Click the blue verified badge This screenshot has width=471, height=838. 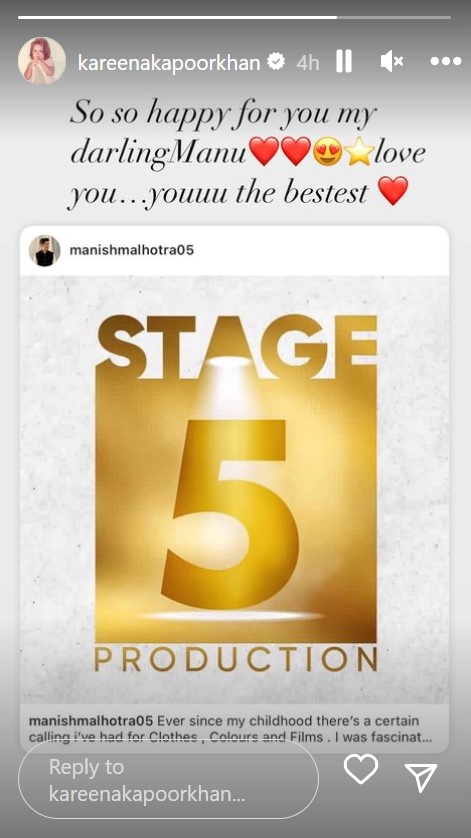click(276, 63)
